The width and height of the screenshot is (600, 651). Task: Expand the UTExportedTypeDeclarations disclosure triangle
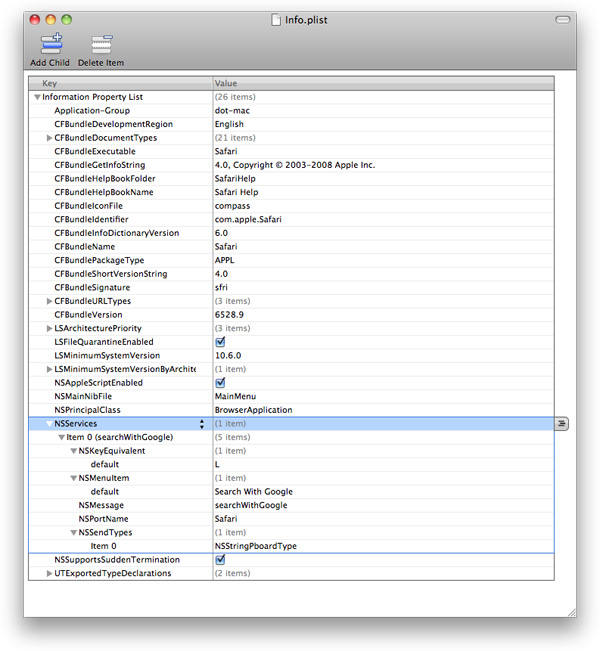coord(49,574)
